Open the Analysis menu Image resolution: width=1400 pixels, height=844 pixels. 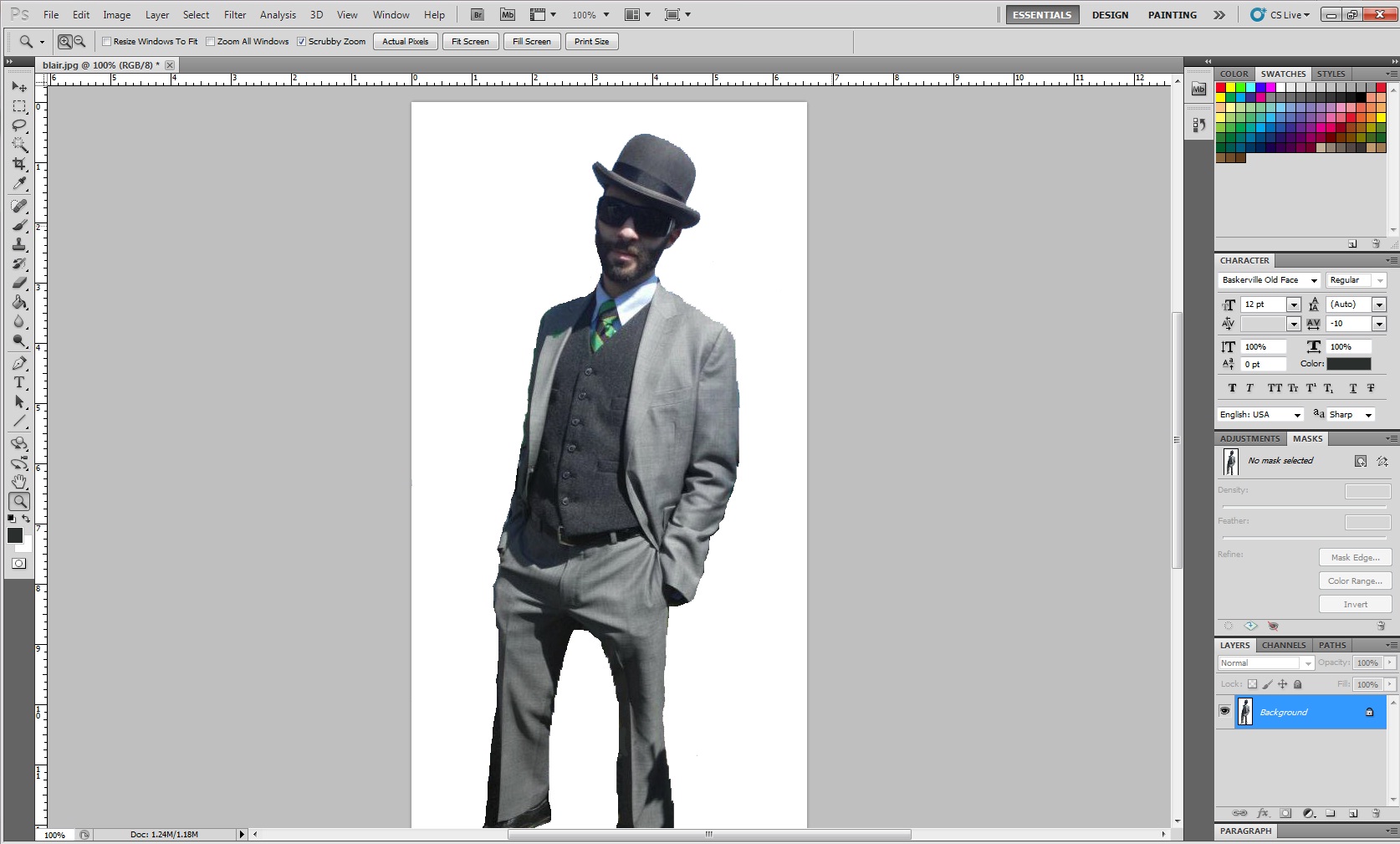click(278, 15)
